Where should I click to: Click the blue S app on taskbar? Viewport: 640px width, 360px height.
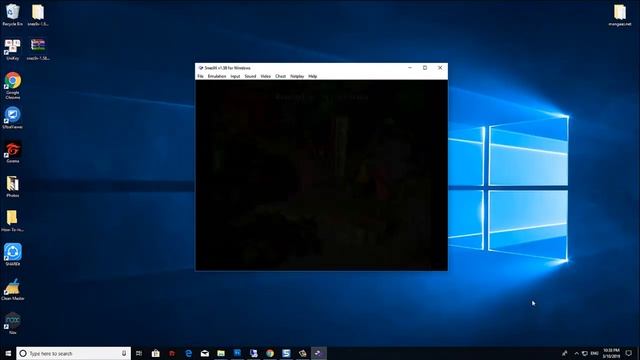pos(286,353)
